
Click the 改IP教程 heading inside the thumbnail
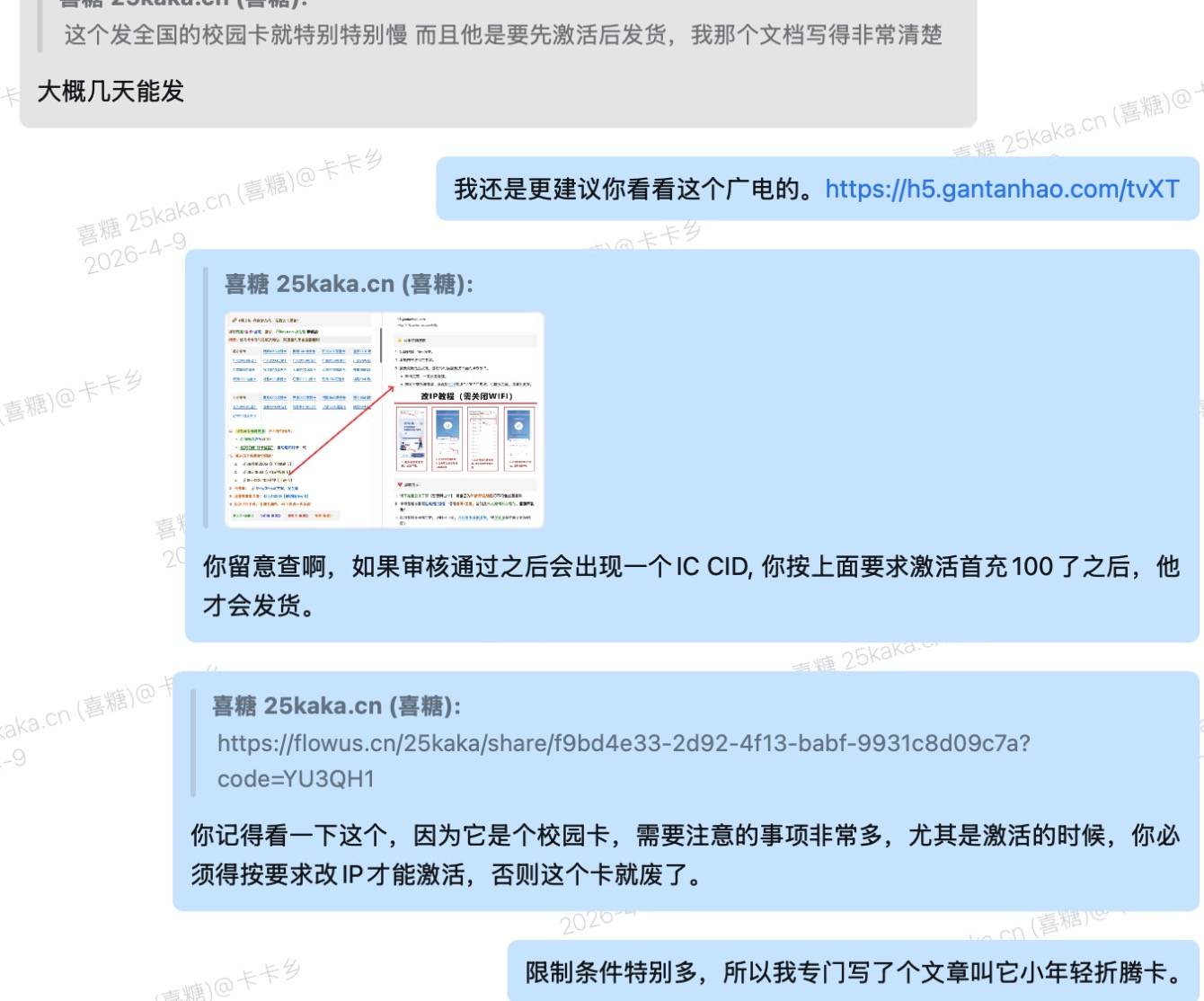(465, 395)
